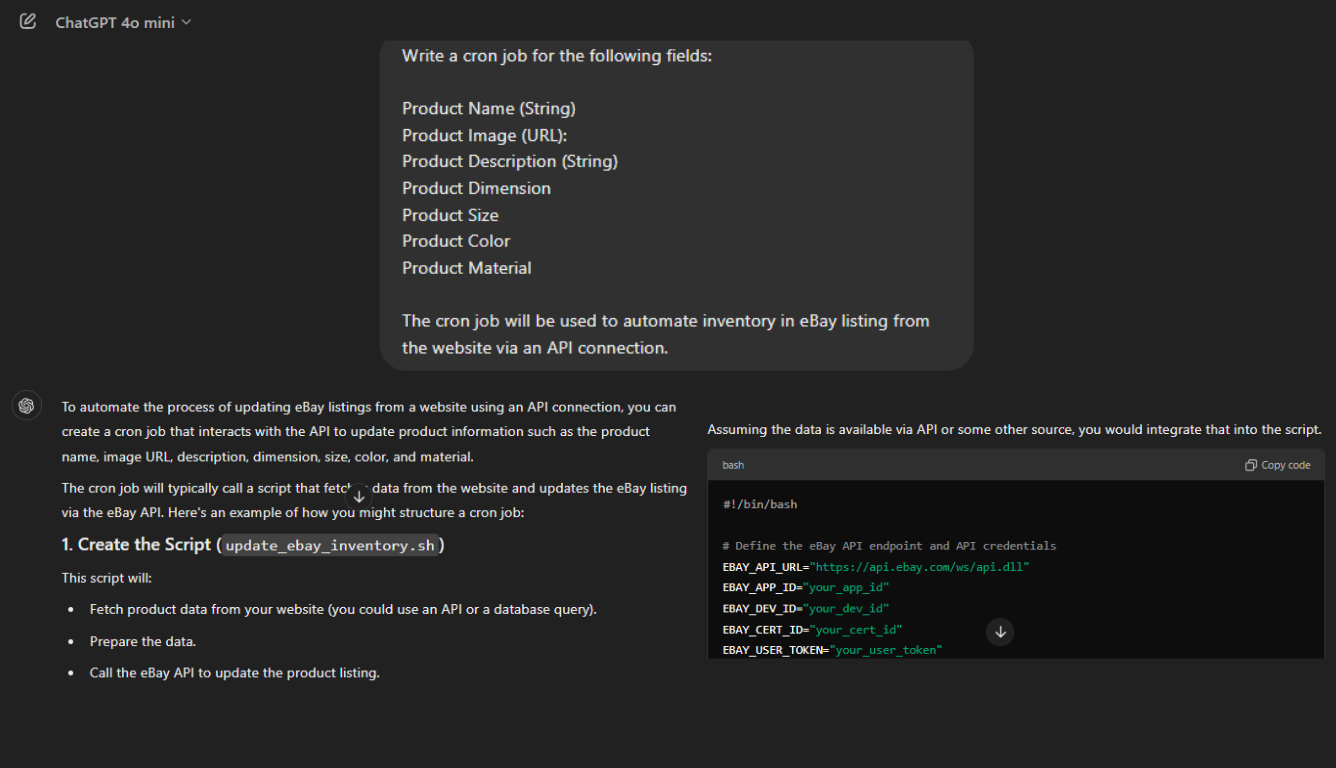
Task: Click scroll-down arrow inside the bash code block
Action: click(x=1000, y=632)
